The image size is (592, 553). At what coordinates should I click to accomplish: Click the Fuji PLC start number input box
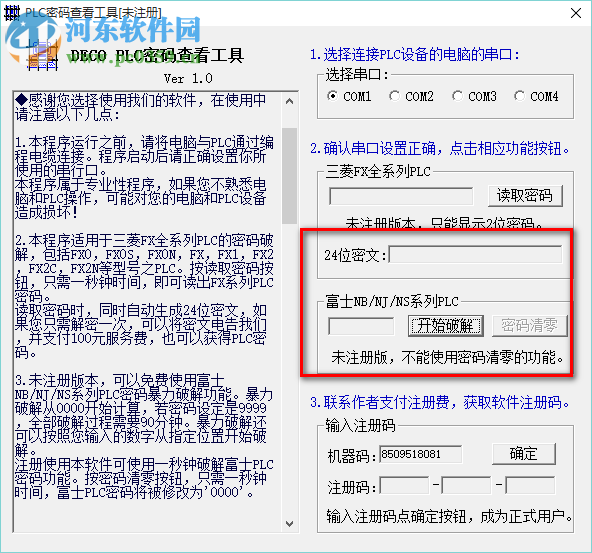point(361,326)
